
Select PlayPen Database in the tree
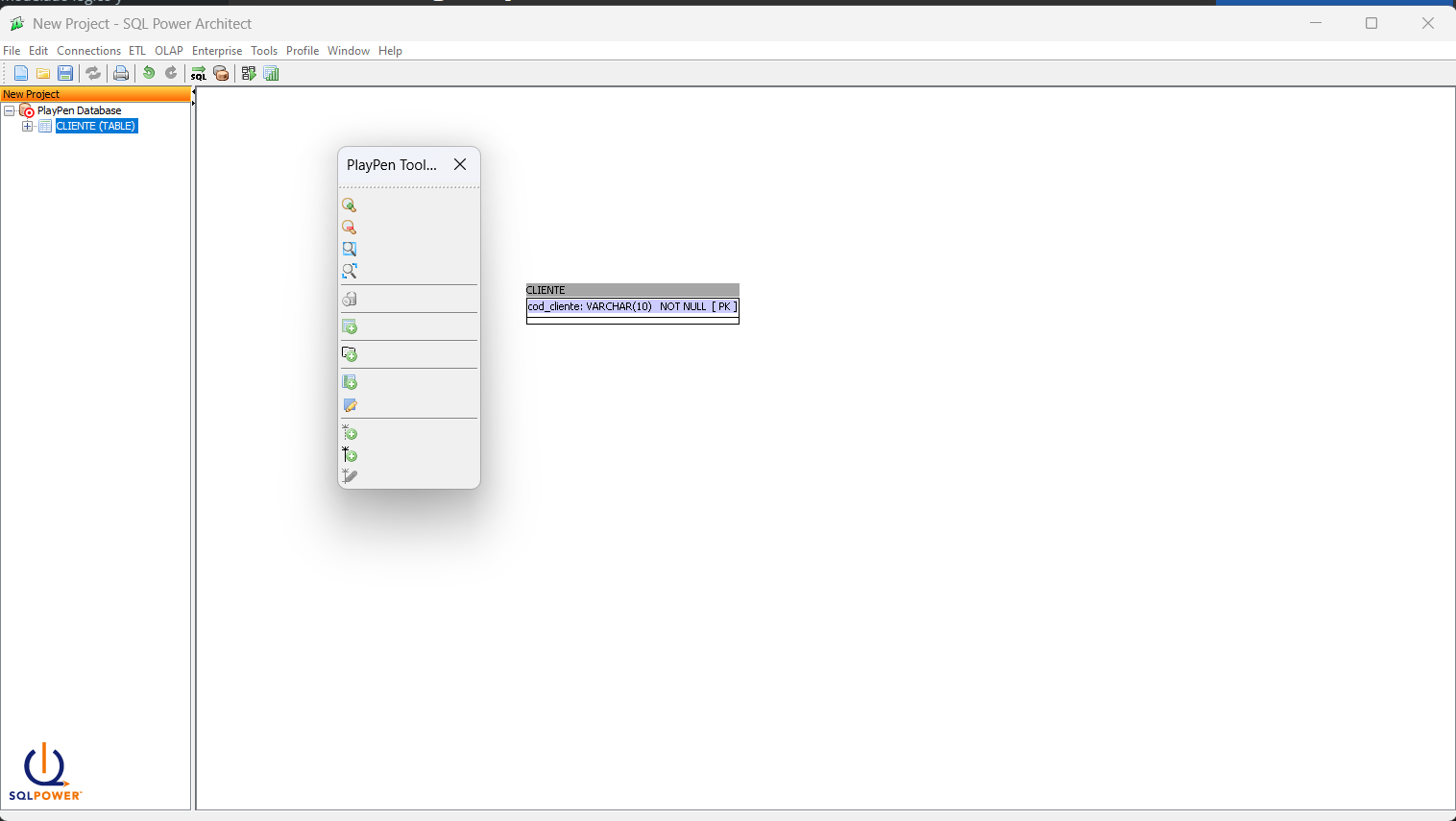click(79, 110)
